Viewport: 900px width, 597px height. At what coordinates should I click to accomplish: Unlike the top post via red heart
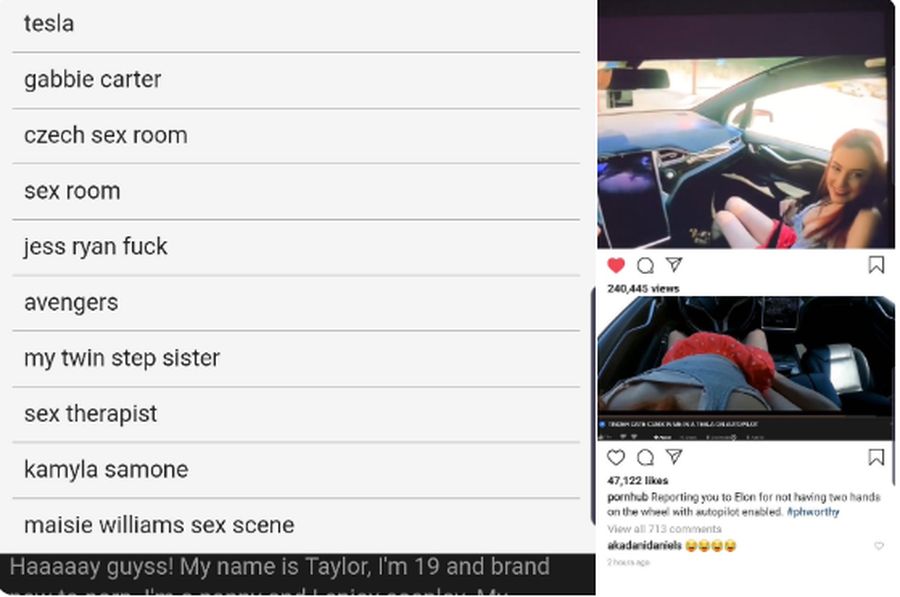pos(616,265)
